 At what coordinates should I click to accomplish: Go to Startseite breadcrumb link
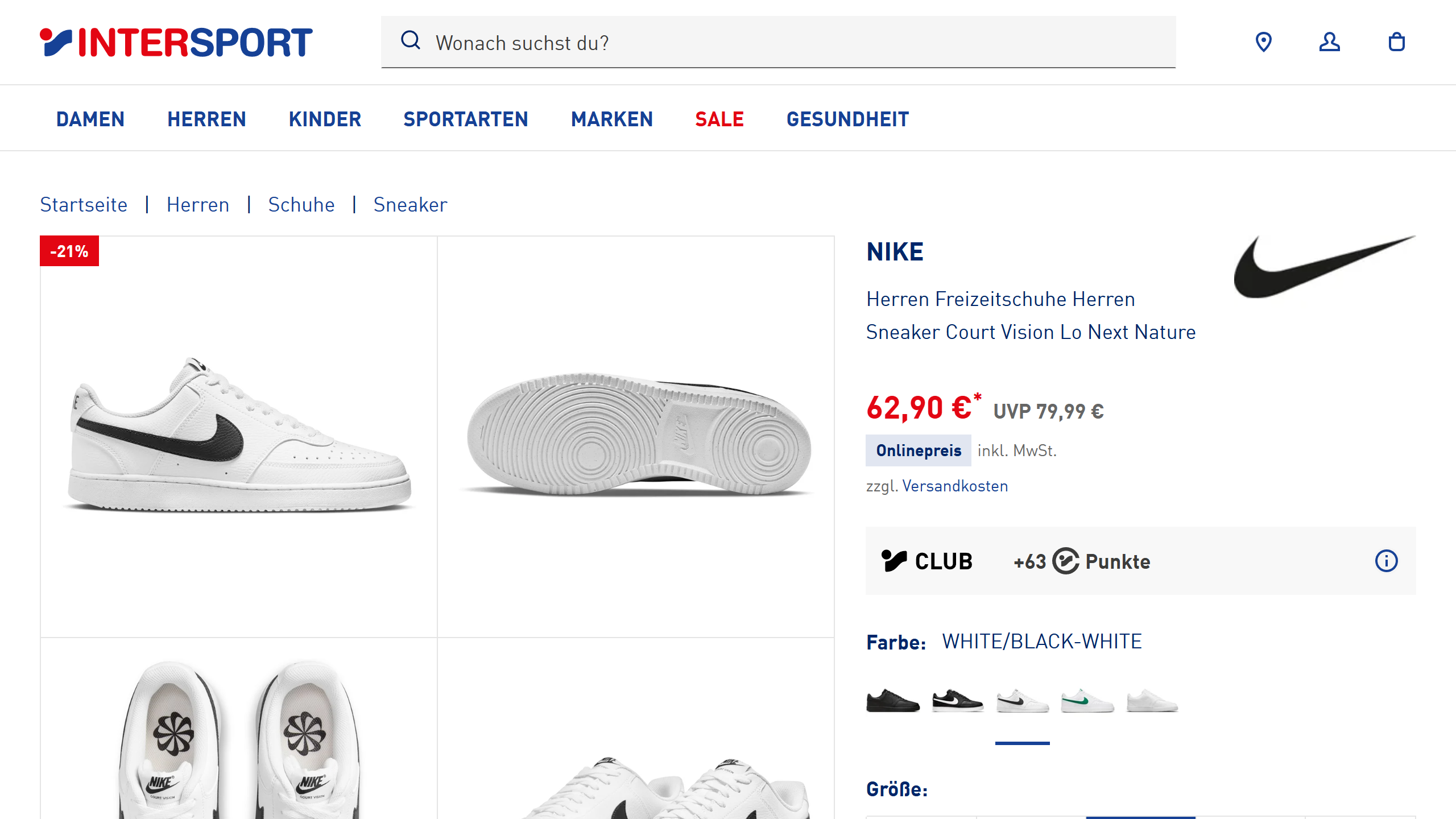(x=84, y=205)
